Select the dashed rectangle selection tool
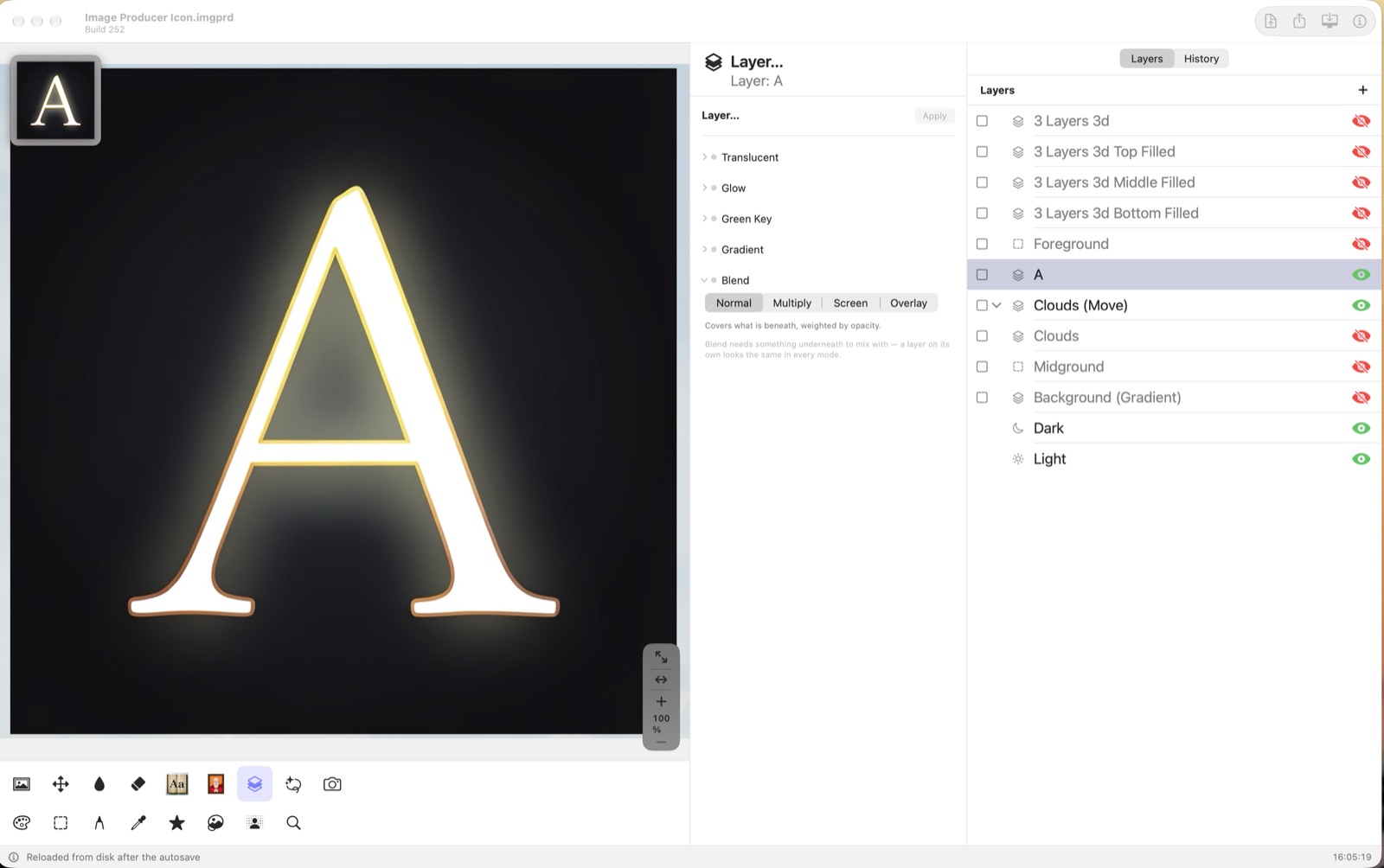Screen dimensions: 1384x868 (x=61, y=823)
